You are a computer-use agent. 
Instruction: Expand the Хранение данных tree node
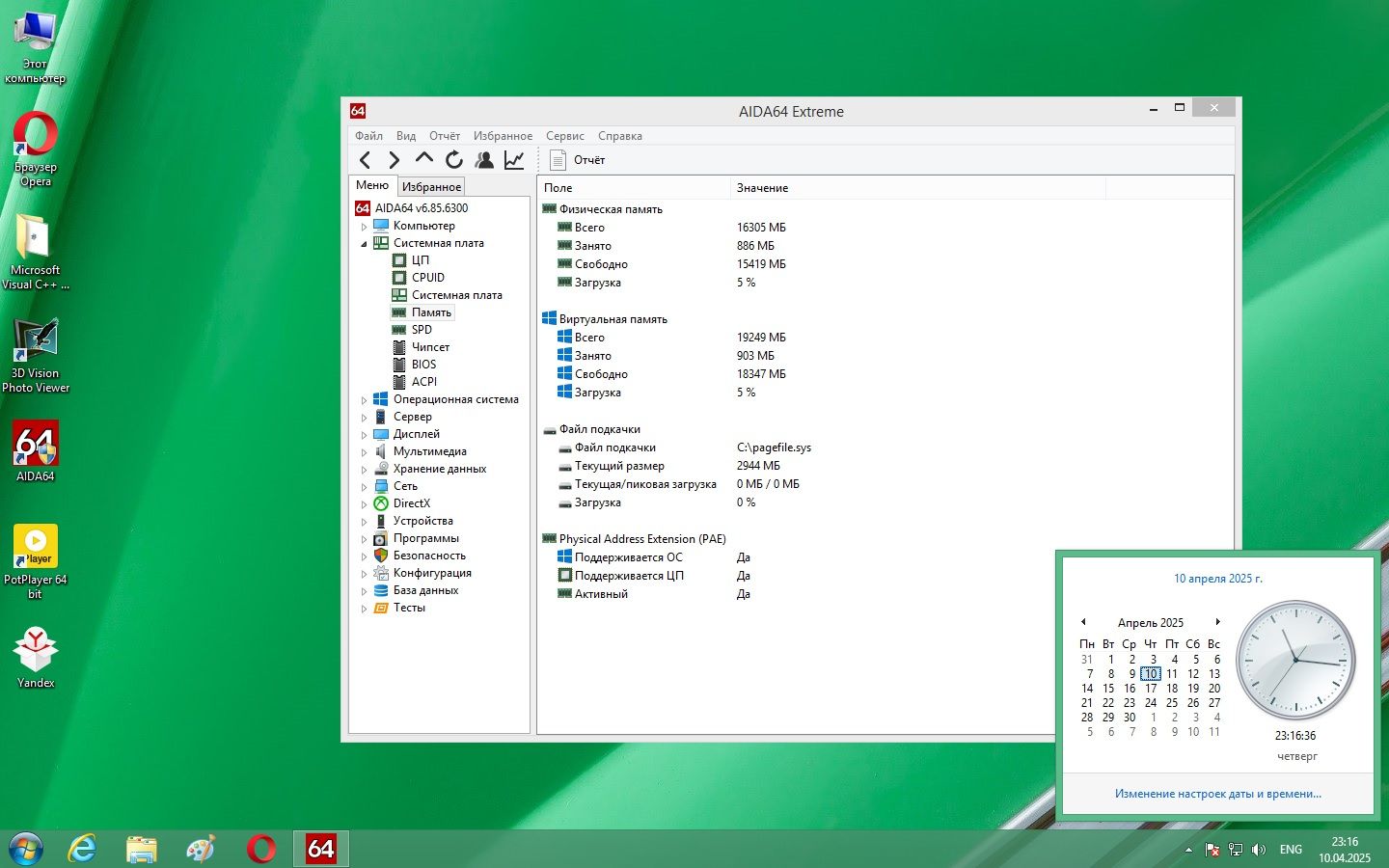365,470
